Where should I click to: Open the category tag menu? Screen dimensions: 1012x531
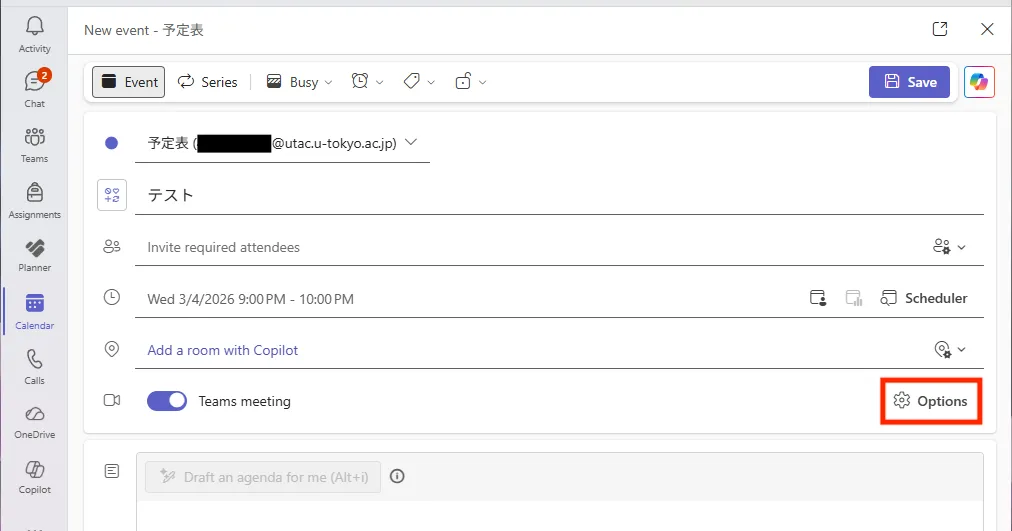click(419, 82)
